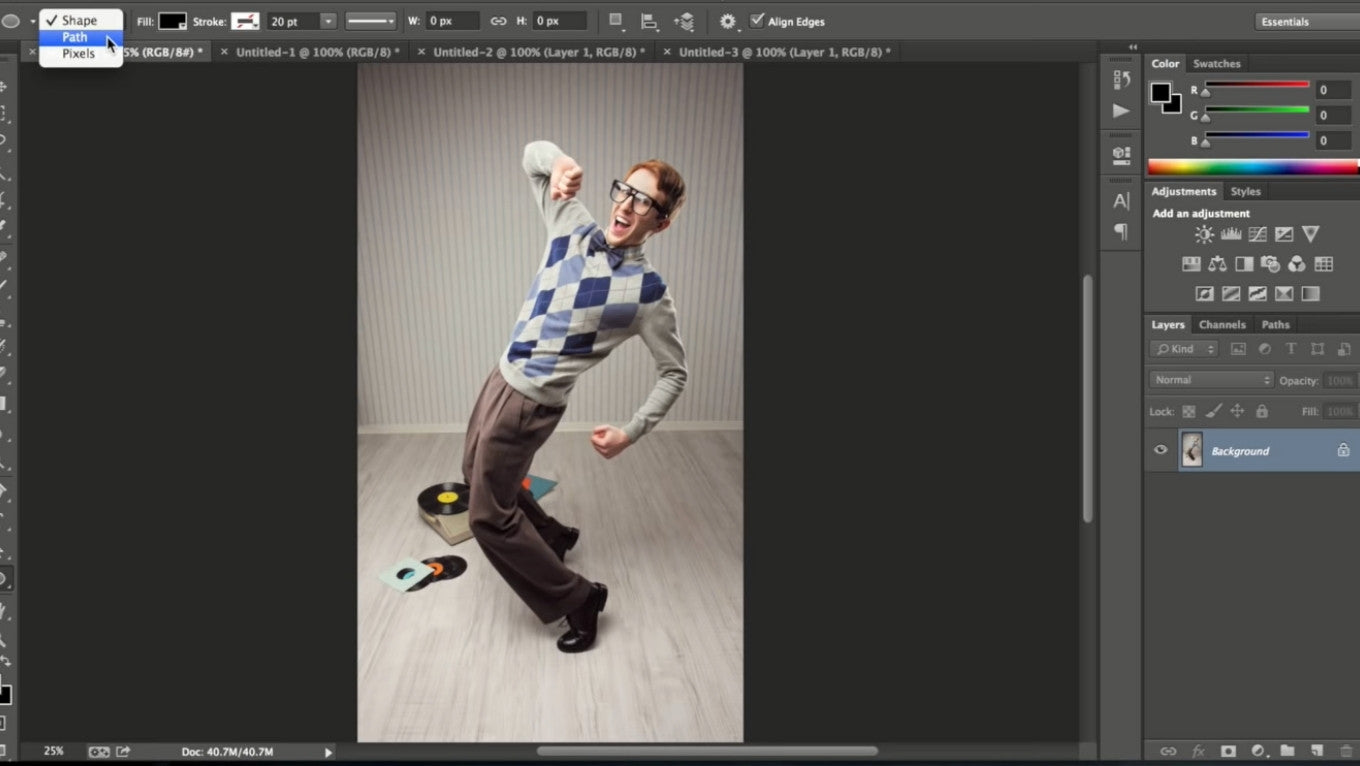Viewport: 1360px width, 766px height.
Task: Add a Color Lookup adjustment
Action: coord(1324,264)
